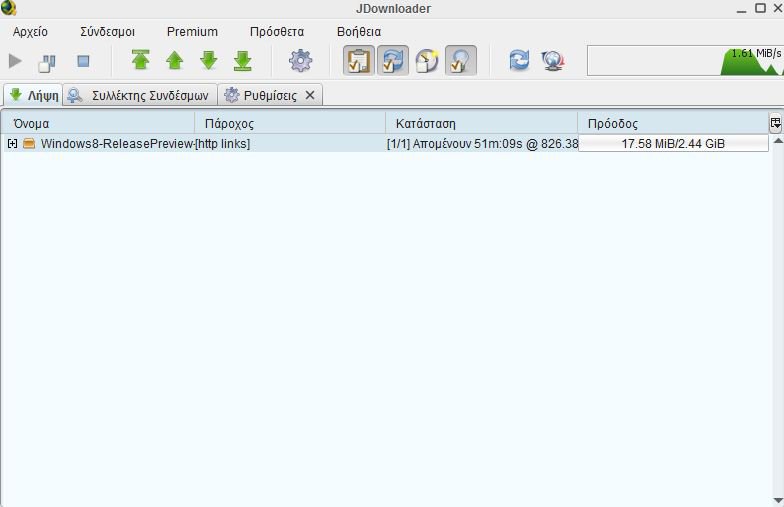Open the Premium menu
Screen dimensions: 784x507
point(192,32)
